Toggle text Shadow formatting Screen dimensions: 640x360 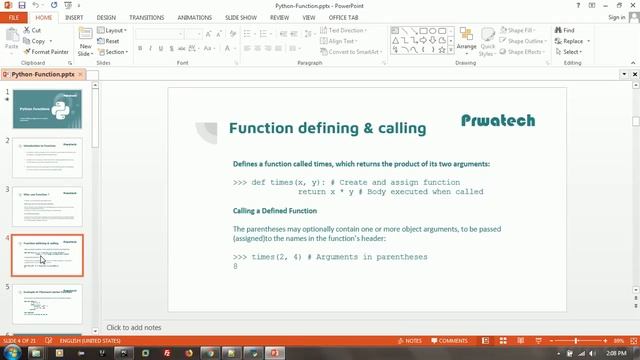171,49
